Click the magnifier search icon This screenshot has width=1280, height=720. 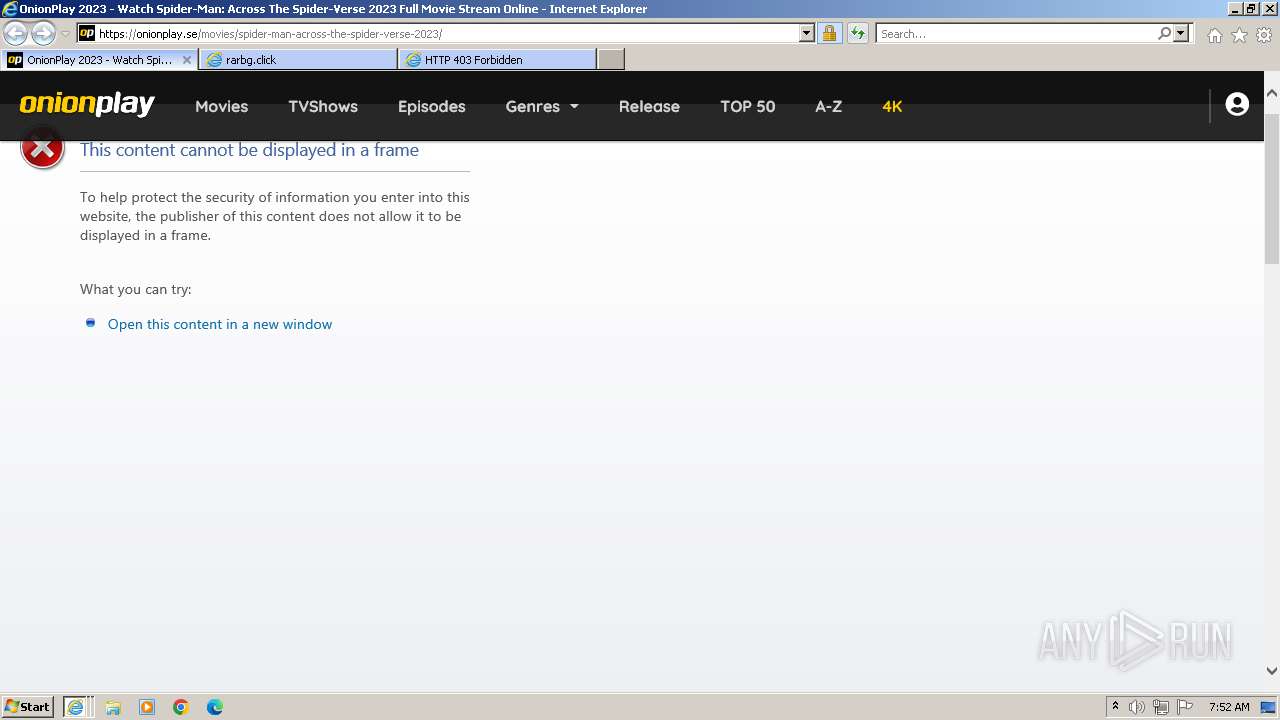point(1164,33)
